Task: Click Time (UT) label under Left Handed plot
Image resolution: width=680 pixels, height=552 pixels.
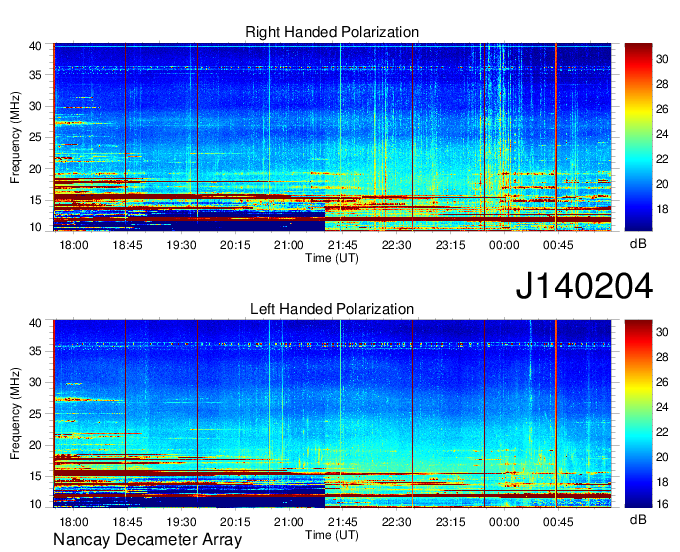Action: click(332, 535)
